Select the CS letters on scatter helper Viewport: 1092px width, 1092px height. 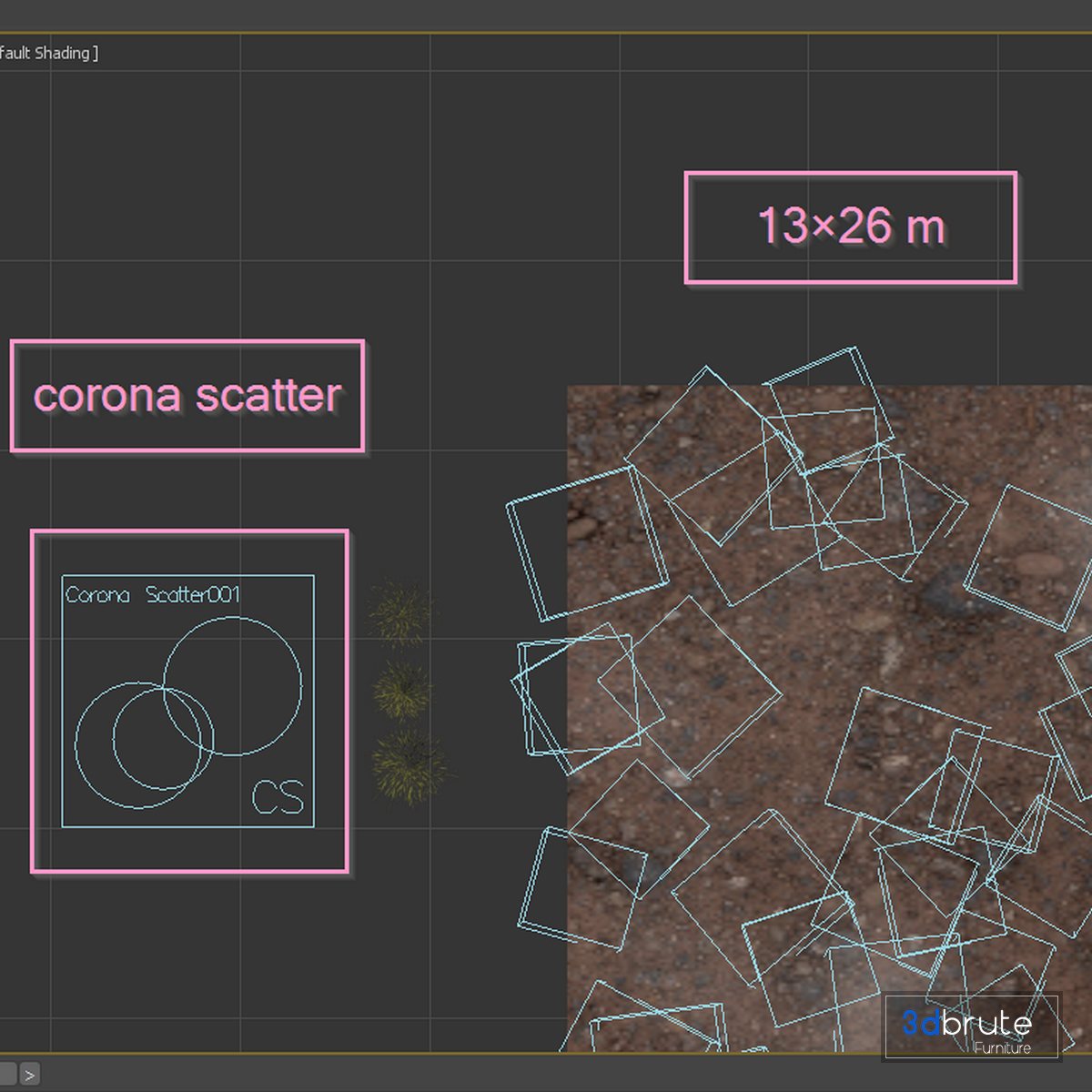coord(278,798)
